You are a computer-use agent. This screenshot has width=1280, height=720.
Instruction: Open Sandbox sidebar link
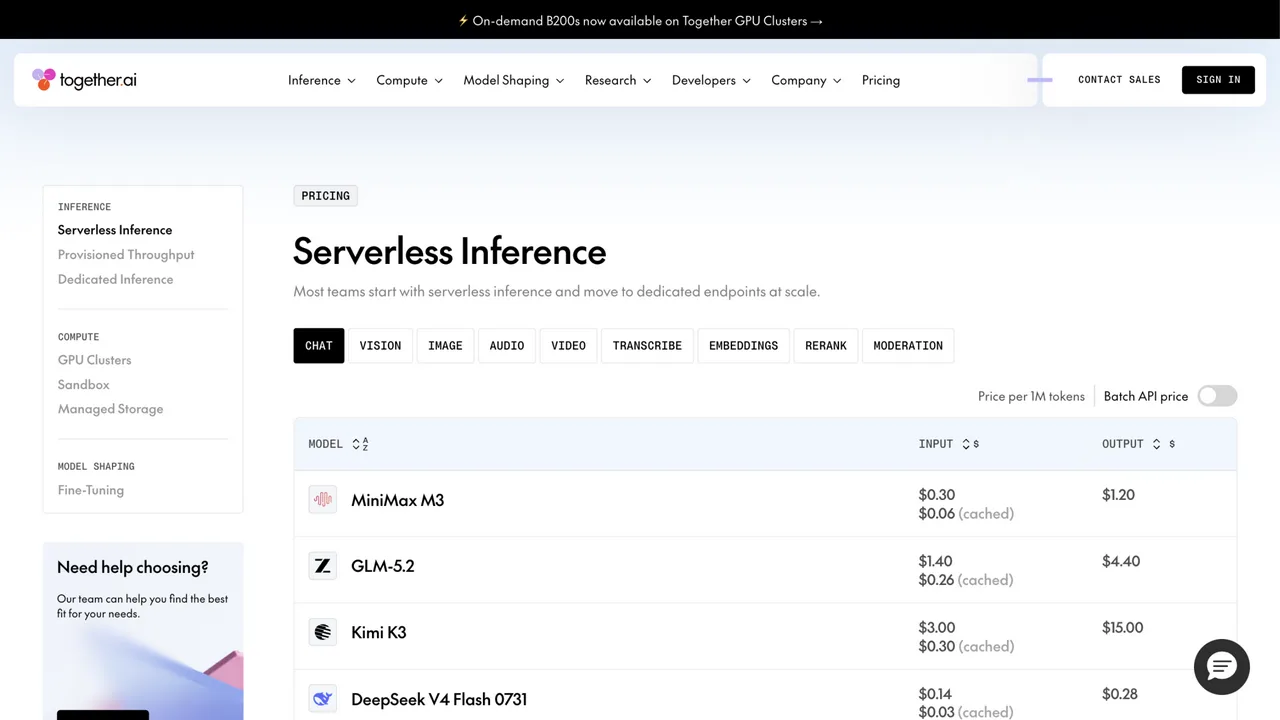84,384
